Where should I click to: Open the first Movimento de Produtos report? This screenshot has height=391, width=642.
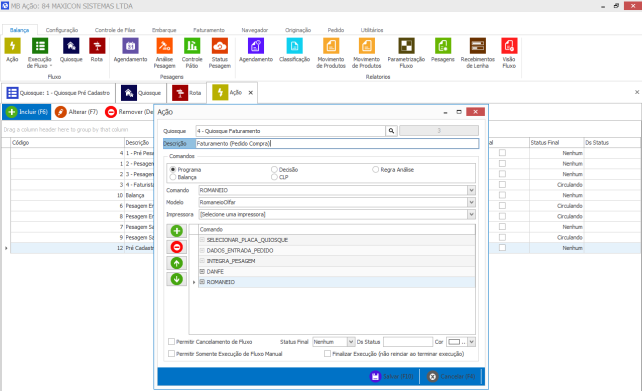(331, 53)
